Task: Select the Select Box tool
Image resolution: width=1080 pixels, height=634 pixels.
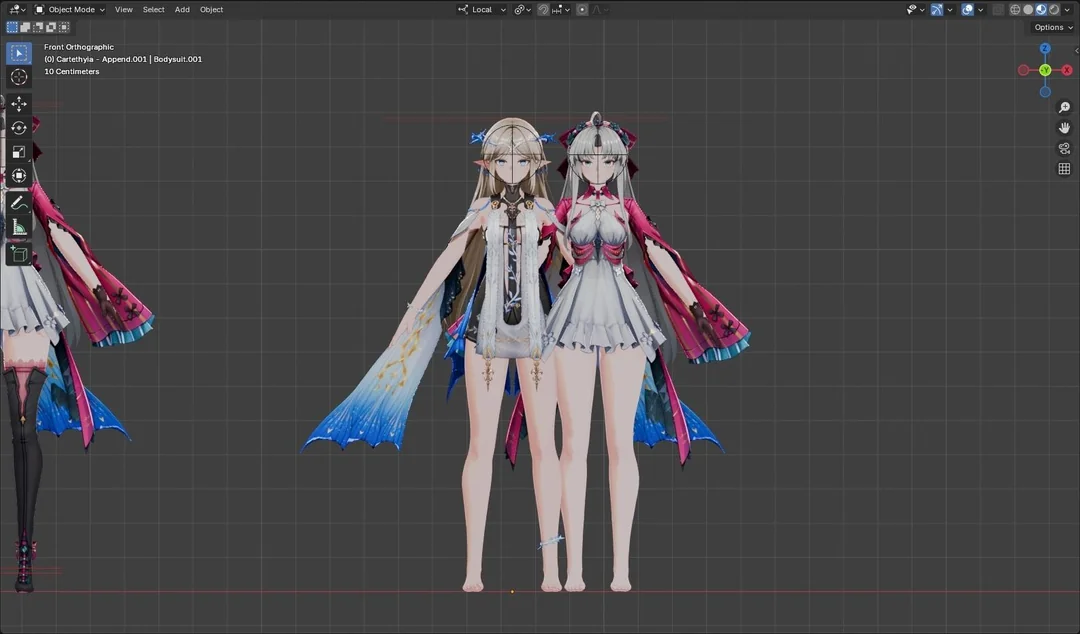Action: (19, 53)
